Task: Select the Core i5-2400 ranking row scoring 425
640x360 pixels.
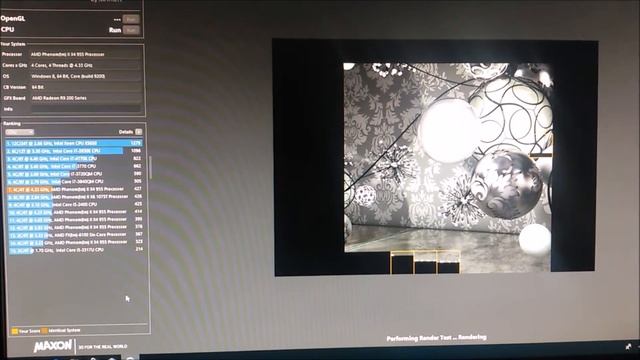Action: click(74, 204)
